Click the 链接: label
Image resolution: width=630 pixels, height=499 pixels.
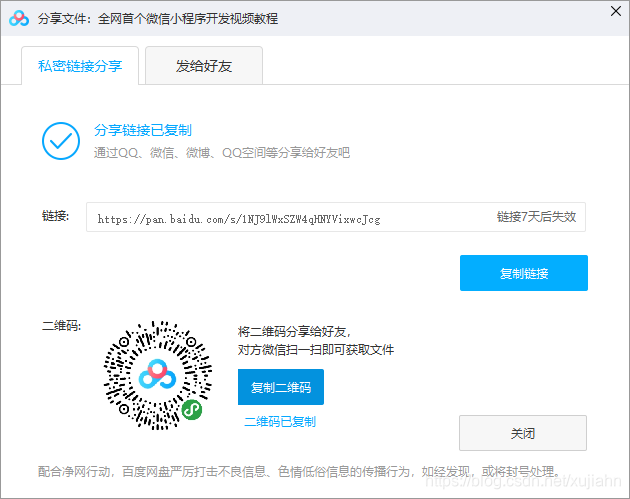click(x=55, y=216)
